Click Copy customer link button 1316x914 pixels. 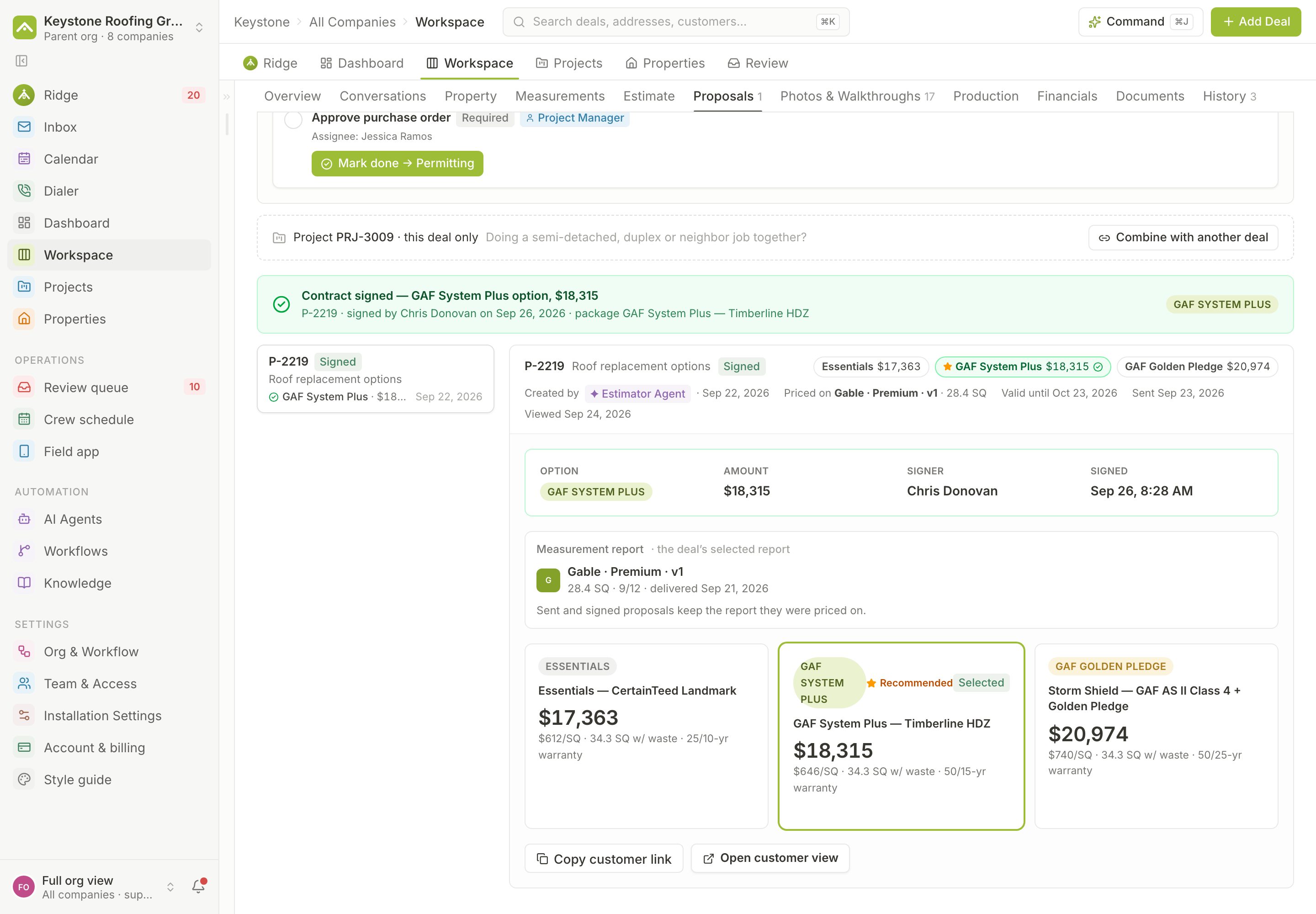tap(604, 858)
